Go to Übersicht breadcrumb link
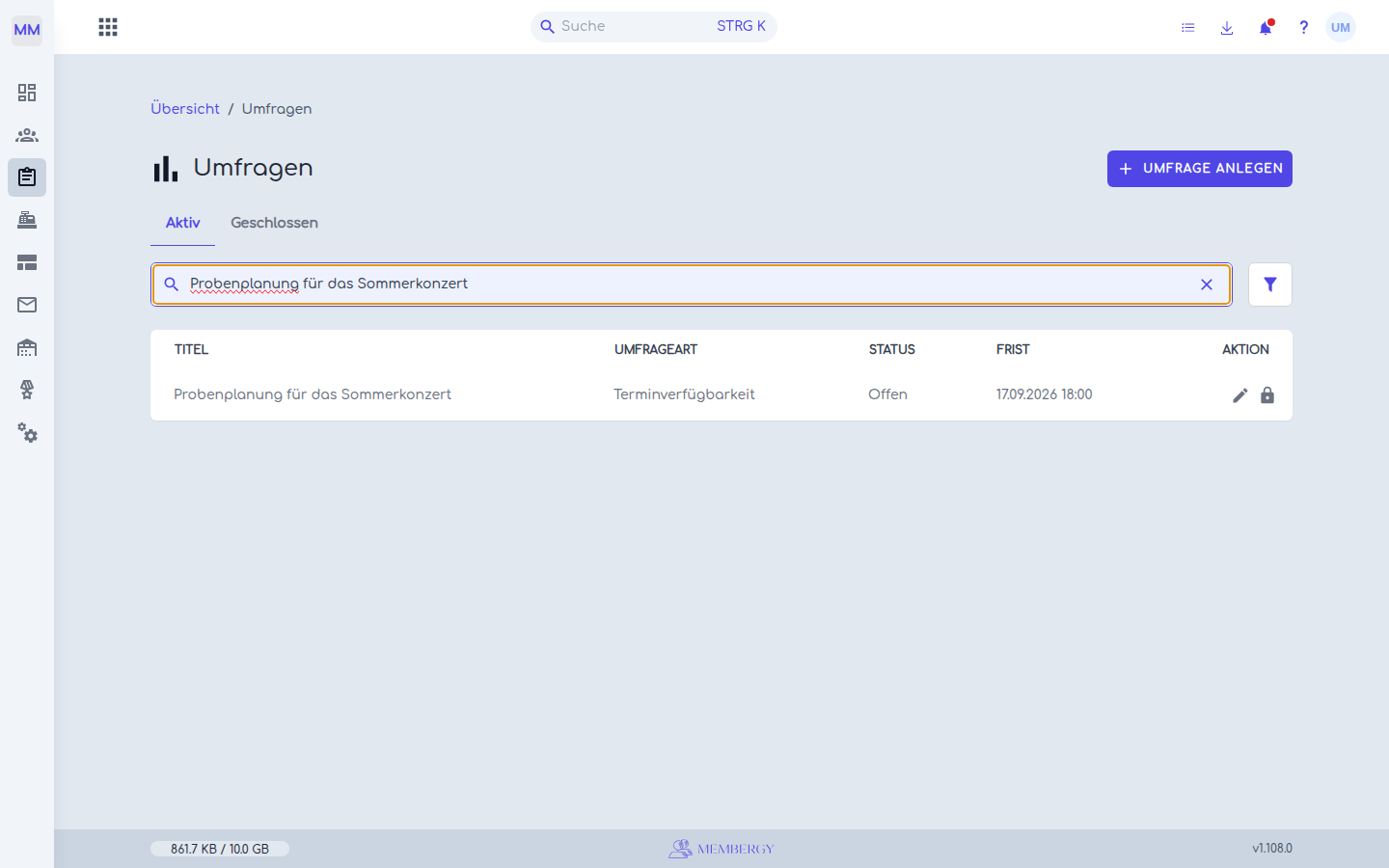Image resolution: width=1389 pixels, height=868 pixels. click(185, 109)
